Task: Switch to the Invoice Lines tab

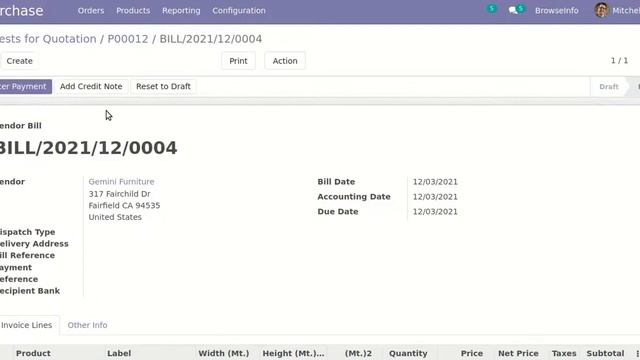Action: pyautogui.click(x=27, y=325)
